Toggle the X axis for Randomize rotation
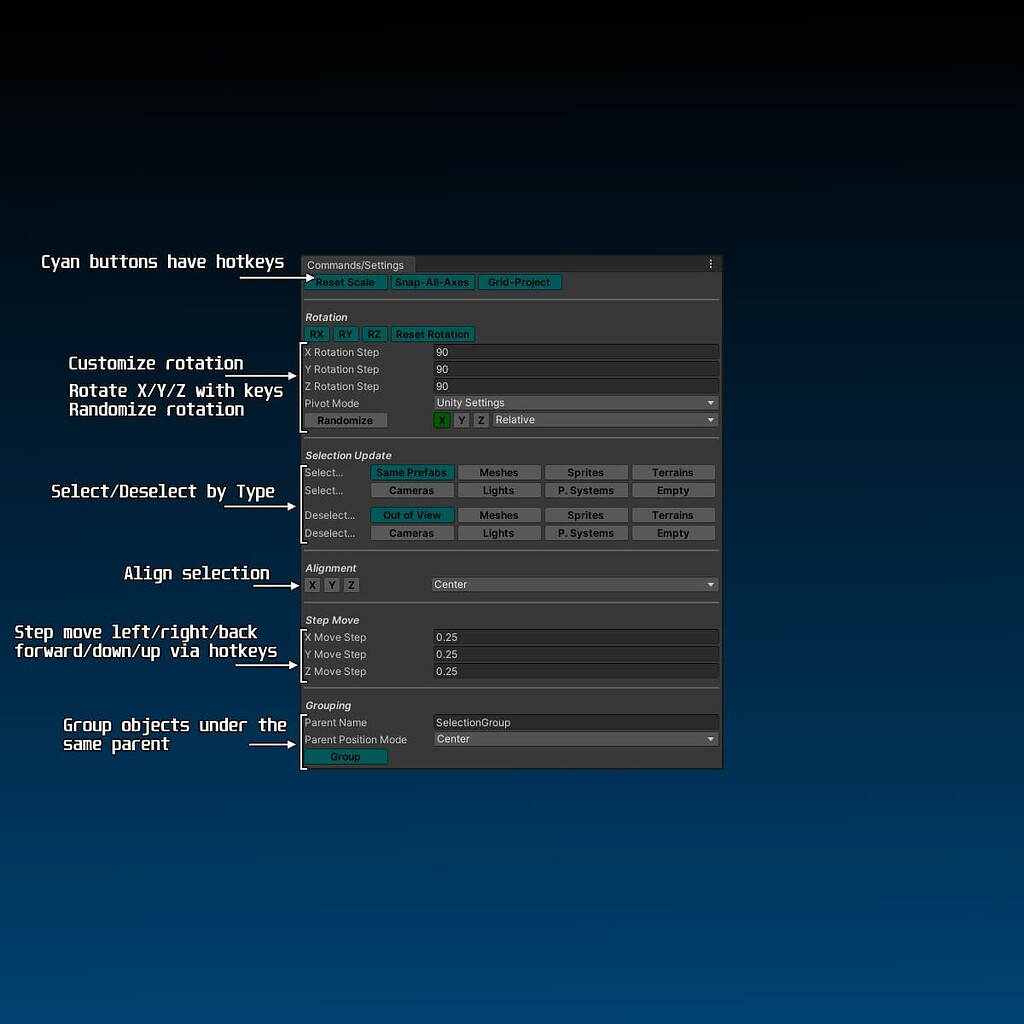 coord(442,420)
